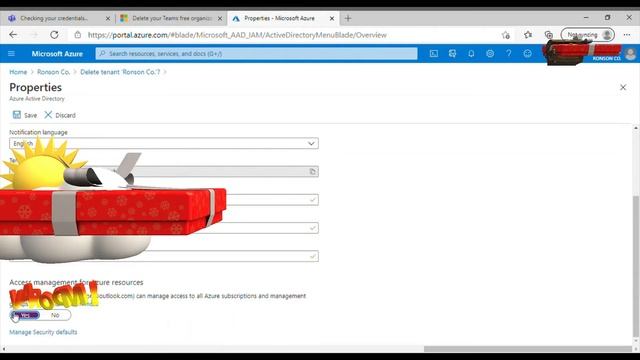Focus the Azure search resources box

[256, 53]
